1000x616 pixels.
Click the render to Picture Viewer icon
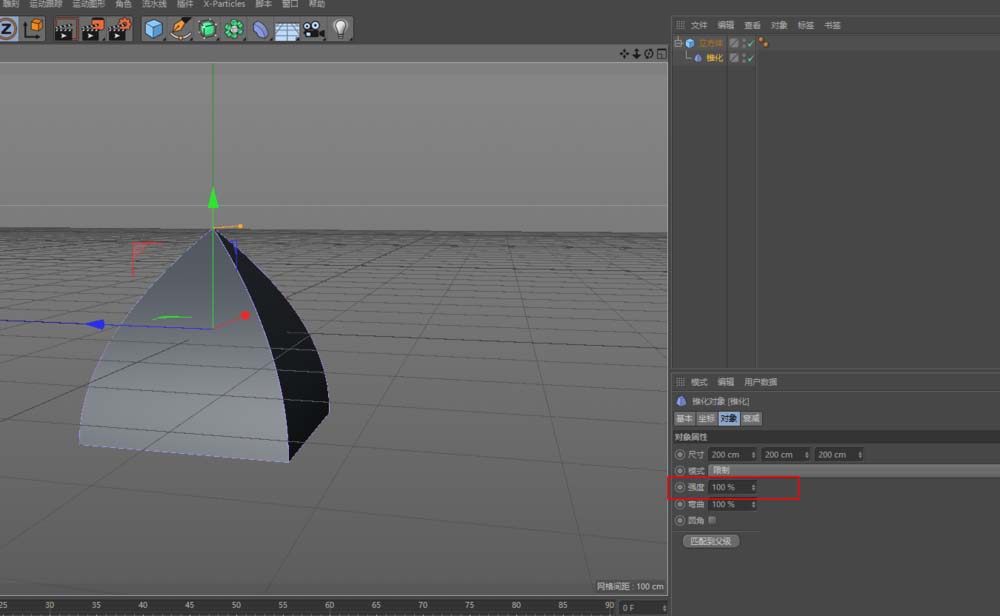pos(92,29)
